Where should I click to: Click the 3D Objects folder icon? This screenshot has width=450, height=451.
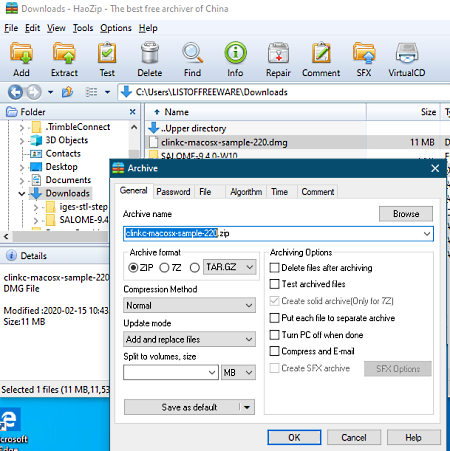click(x=36, y=140)
